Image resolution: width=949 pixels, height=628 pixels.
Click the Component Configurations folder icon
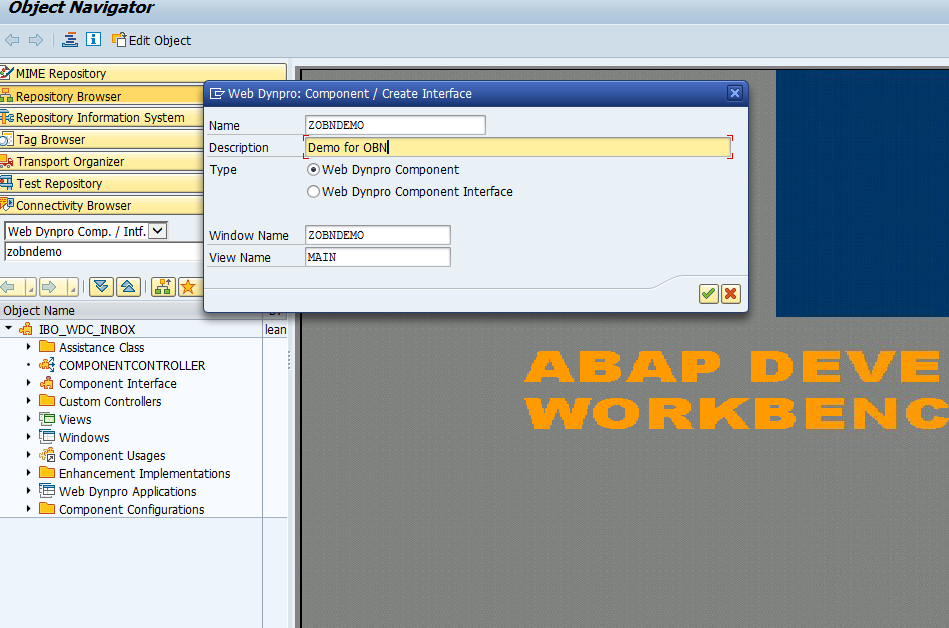(x=47, y=509)
